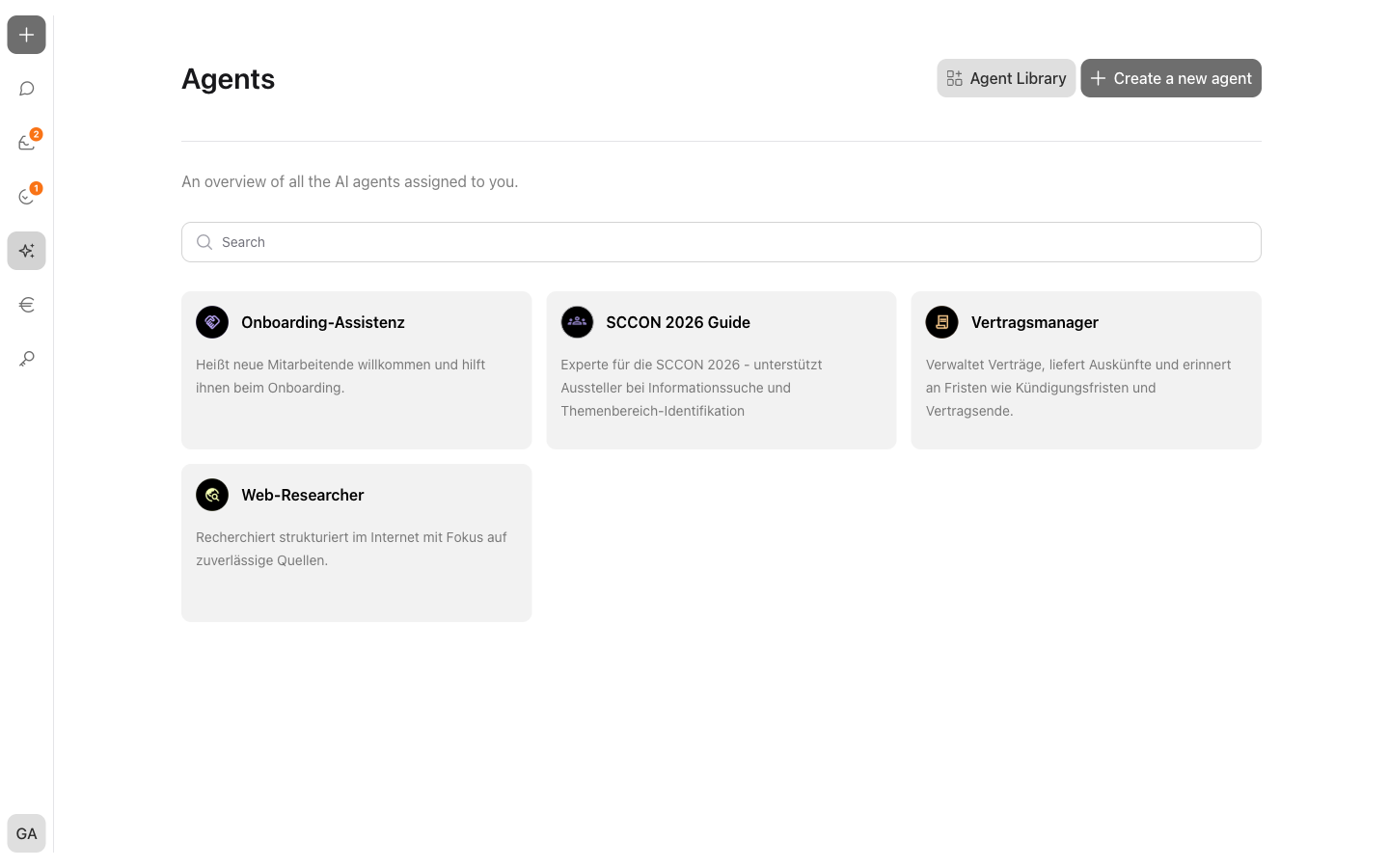The height and width of the screenshot is (868, 1389).
Task: Open the euro icon in sidebar
Action: (x=26, y=305)
